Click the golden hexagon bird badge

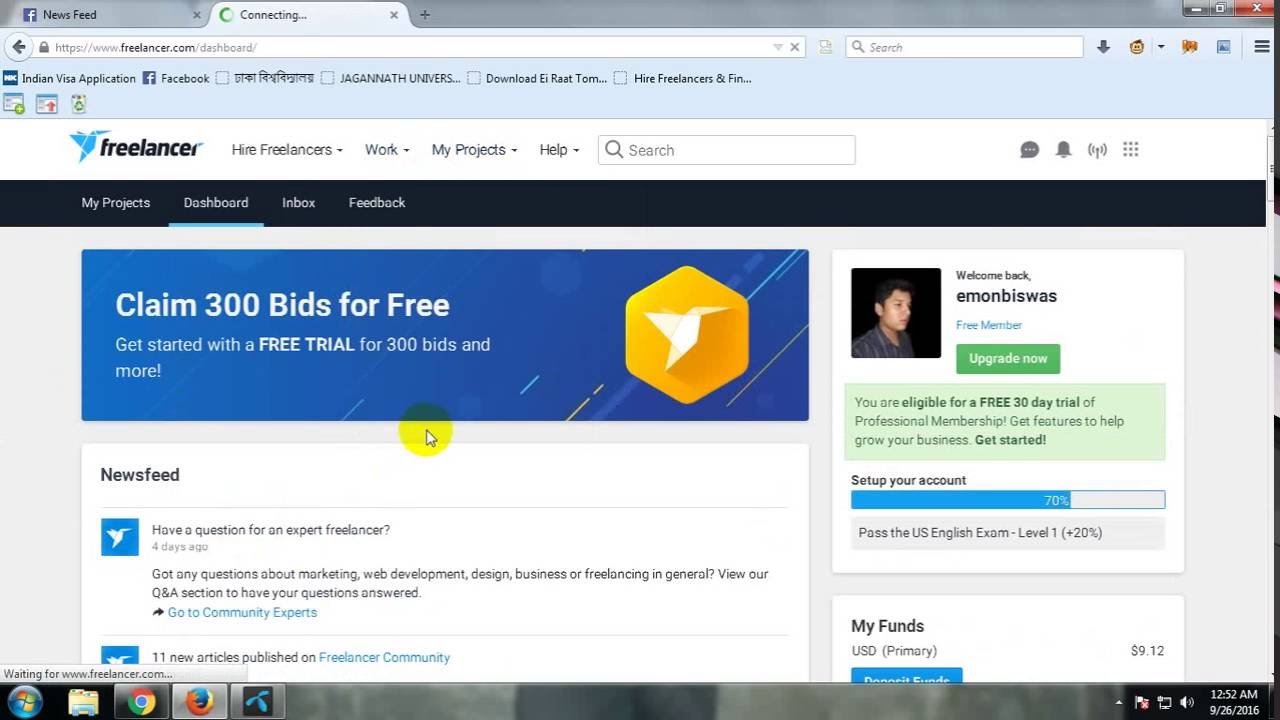[687, 334]
